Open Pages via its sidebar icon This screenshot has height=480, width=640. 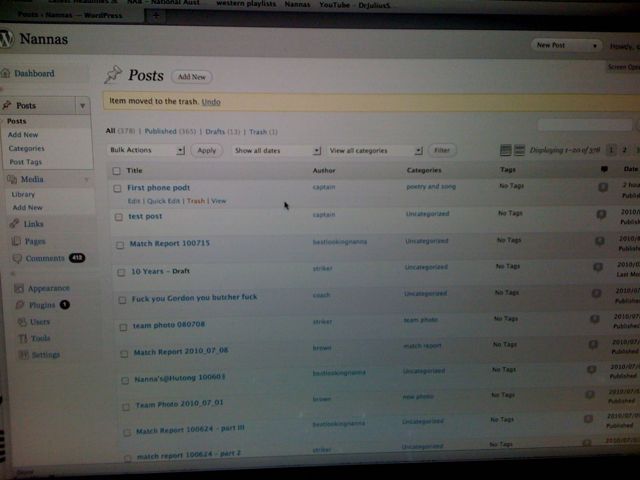pyautogui.click(x=15, y=241)
